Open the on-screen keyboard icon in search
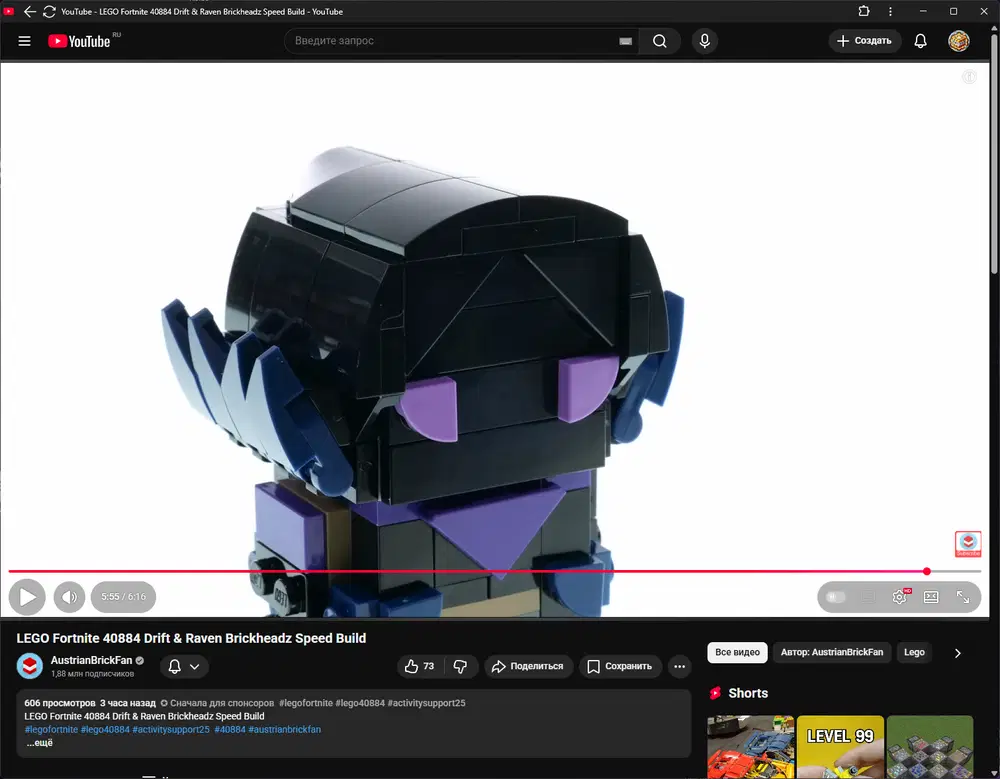Viewport: 1000px width, 779px height. [x=625, y=41]
